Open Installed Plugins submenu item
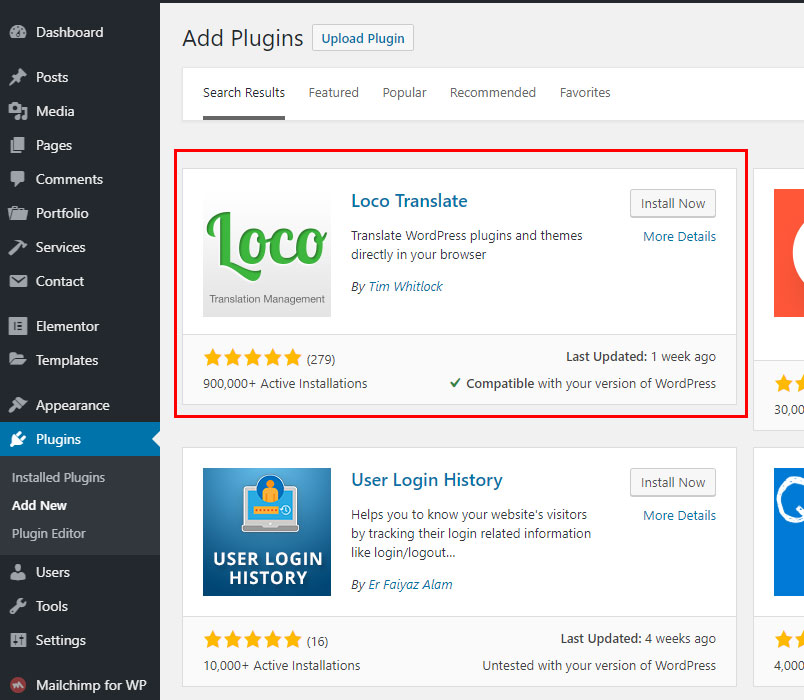The image size is (804, 700). pyautogui.click(x=58, y=477)
